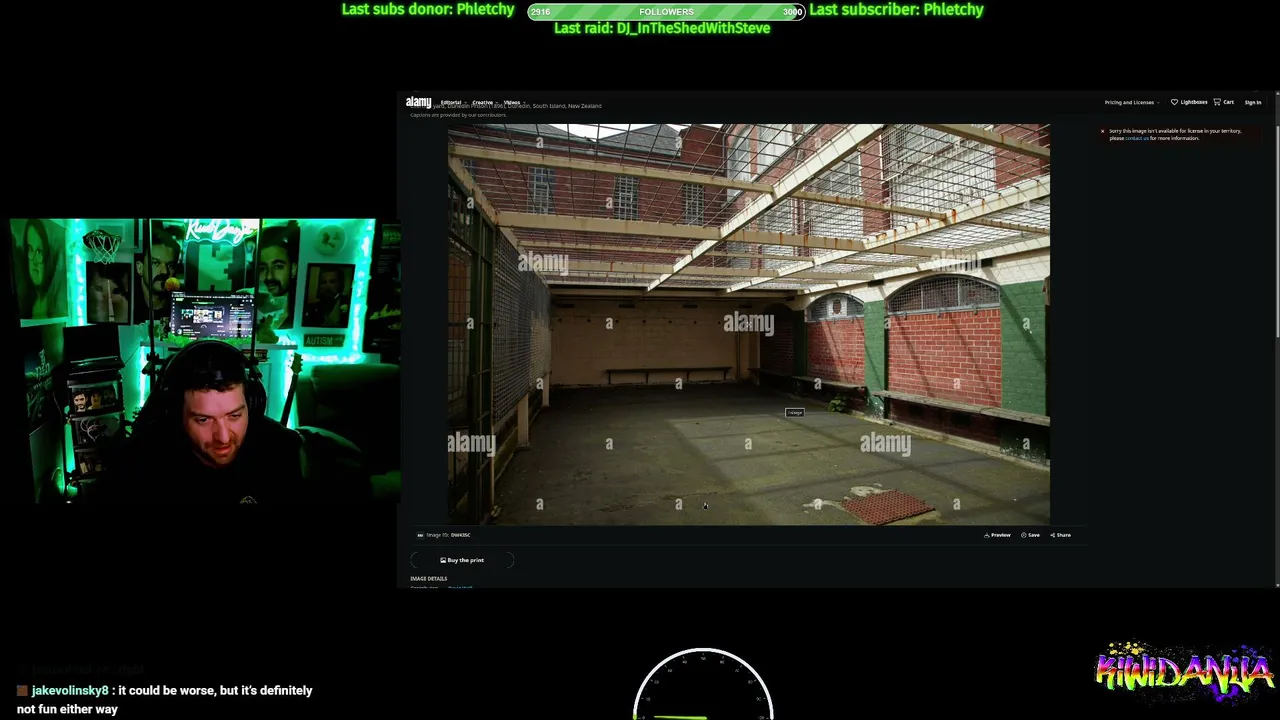Click the Sign In link

click(1253, 102)
